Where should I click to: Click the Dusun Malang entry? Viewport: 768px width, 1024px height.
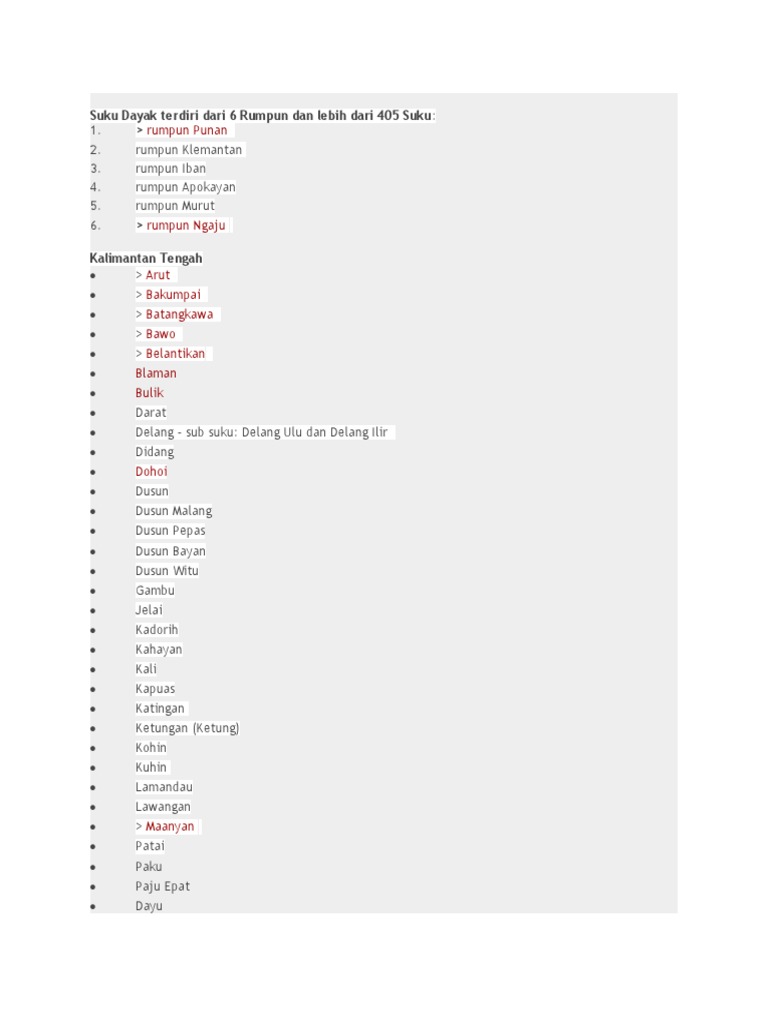point(174,511)
